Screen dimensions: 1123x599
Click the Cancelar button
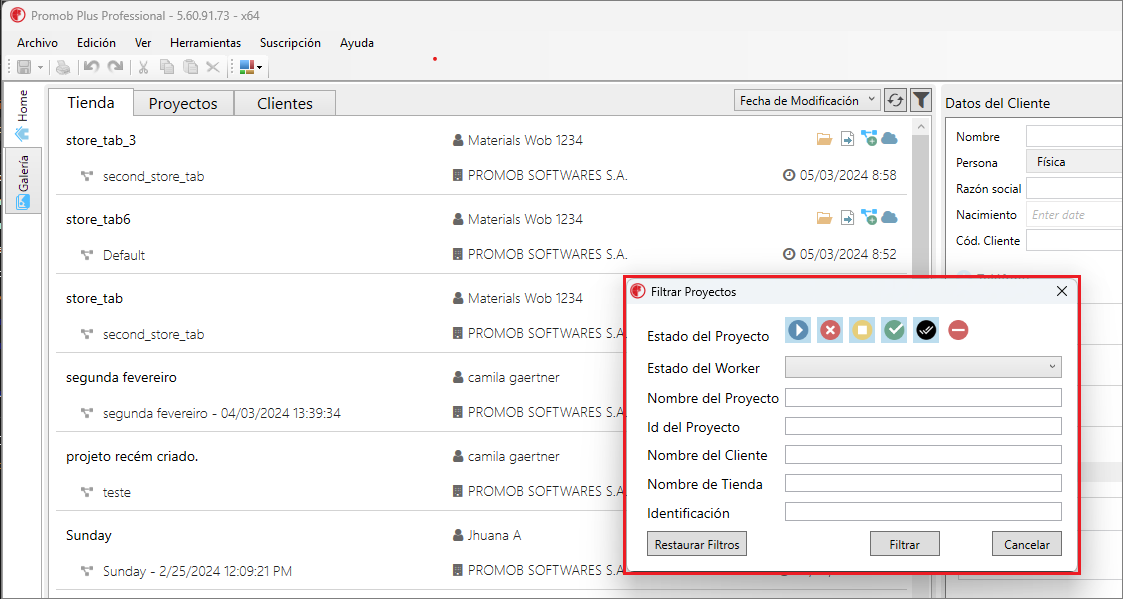[1027, 544]
